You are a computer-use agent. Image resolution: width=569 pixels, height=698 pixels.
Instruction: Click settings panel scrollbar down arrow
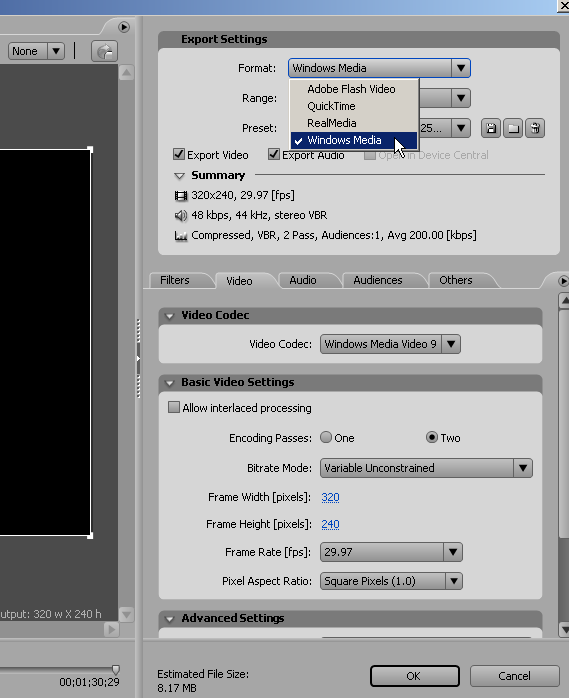[564, 629]
